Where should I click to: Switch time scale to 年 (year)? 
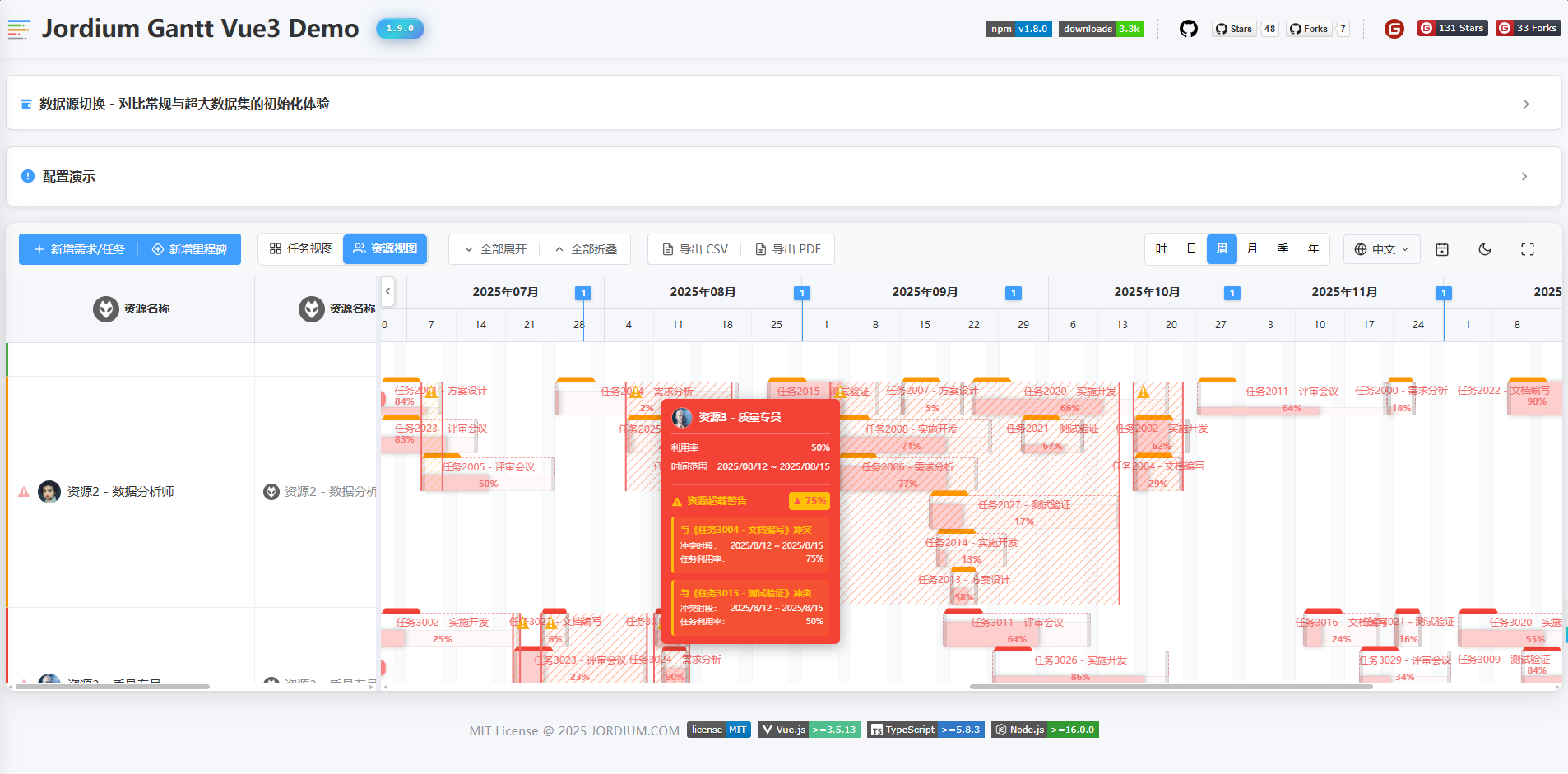click(x=1313, y=249)
